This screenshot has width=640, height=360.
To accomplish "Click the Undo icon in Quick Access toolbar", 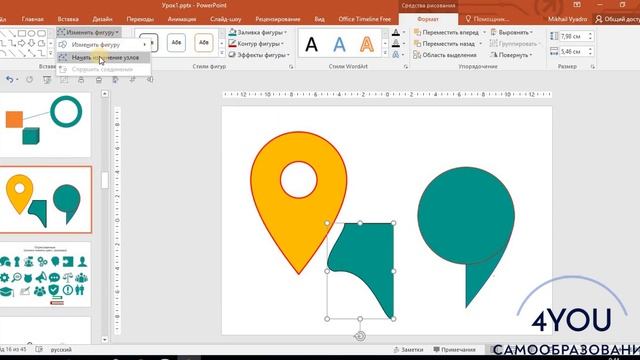I will (10, 80).
